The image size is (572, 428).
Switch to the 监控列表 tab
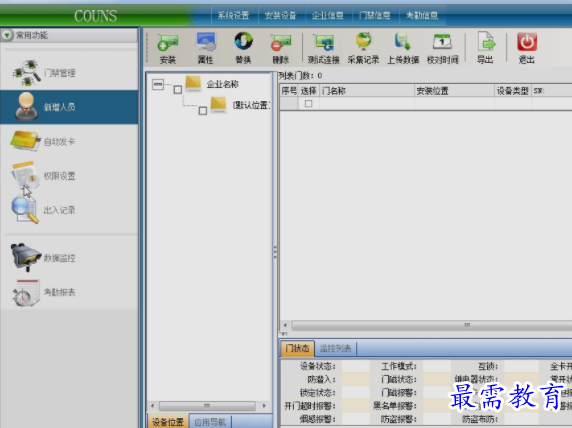tap(336, 348)
